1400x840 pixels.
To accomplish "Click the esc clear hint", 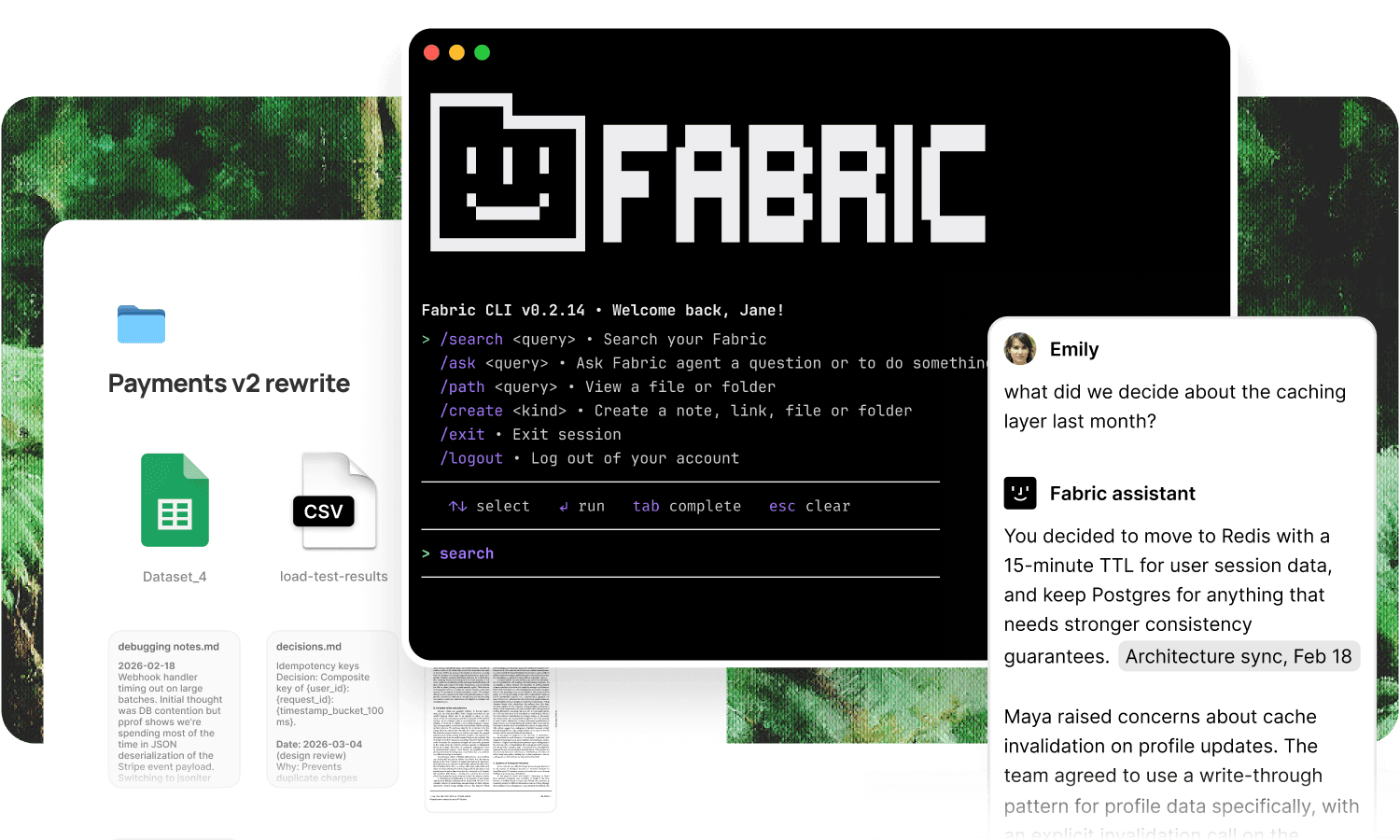I will 809,506.
